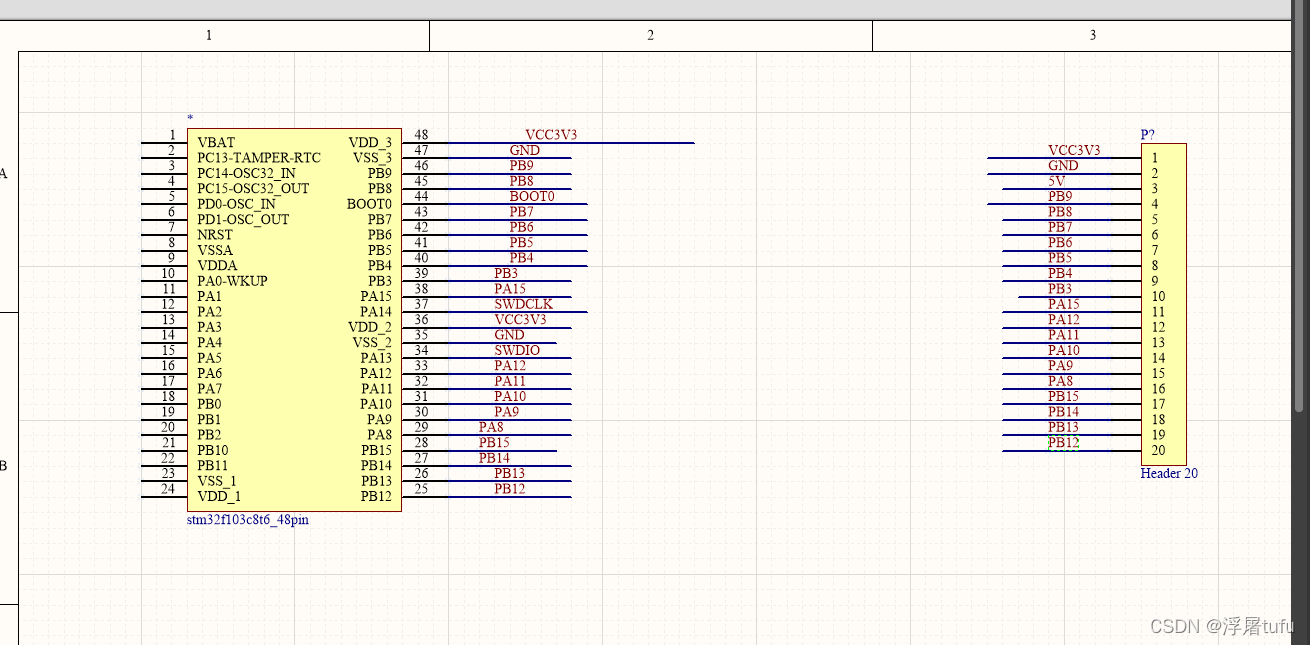Select the Header 20 component label
Screen dimensions: 1310x645
1169,473
